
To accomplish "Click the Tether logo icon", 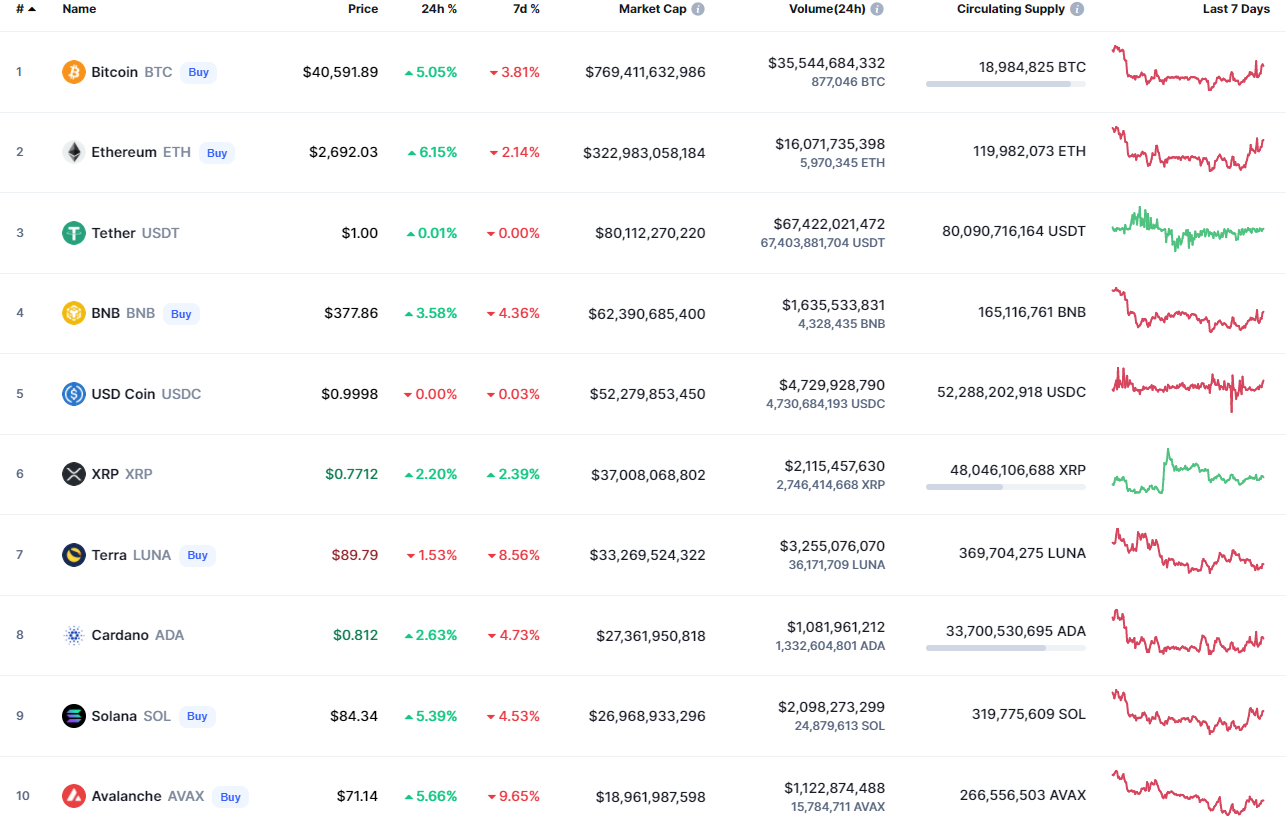I will 74,233.
